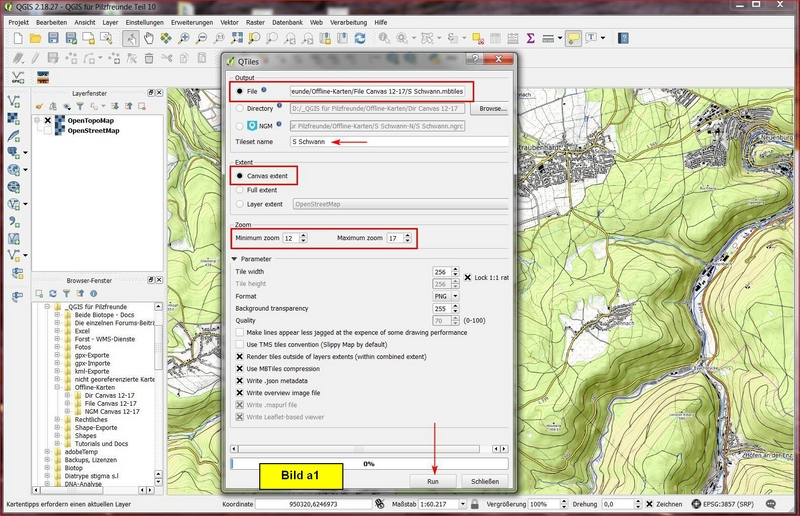
Task: Expand the adobeTemp folder
Action: point(47,452)
